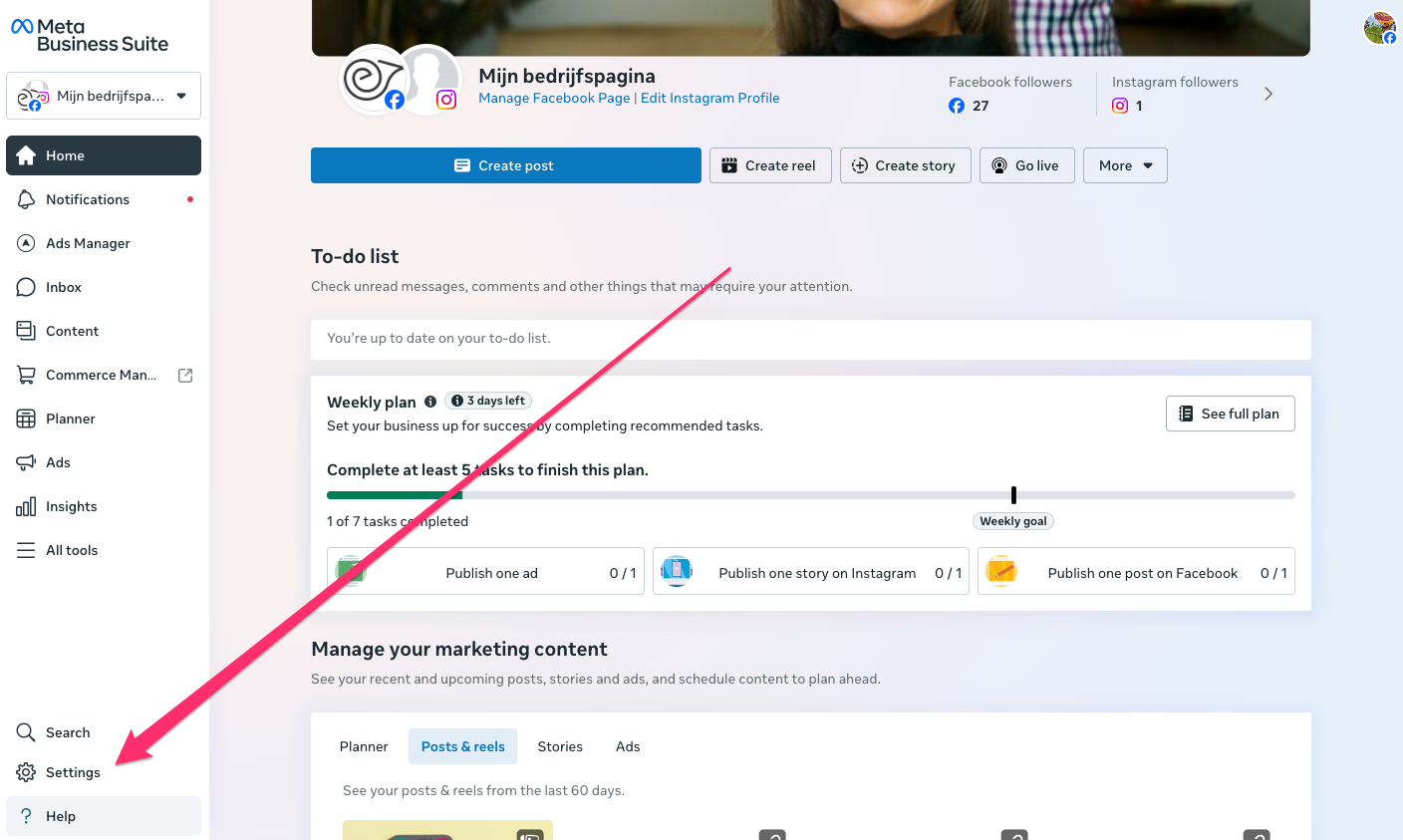Click the Go live button
1403x840 pixels.
(1027, 165)
